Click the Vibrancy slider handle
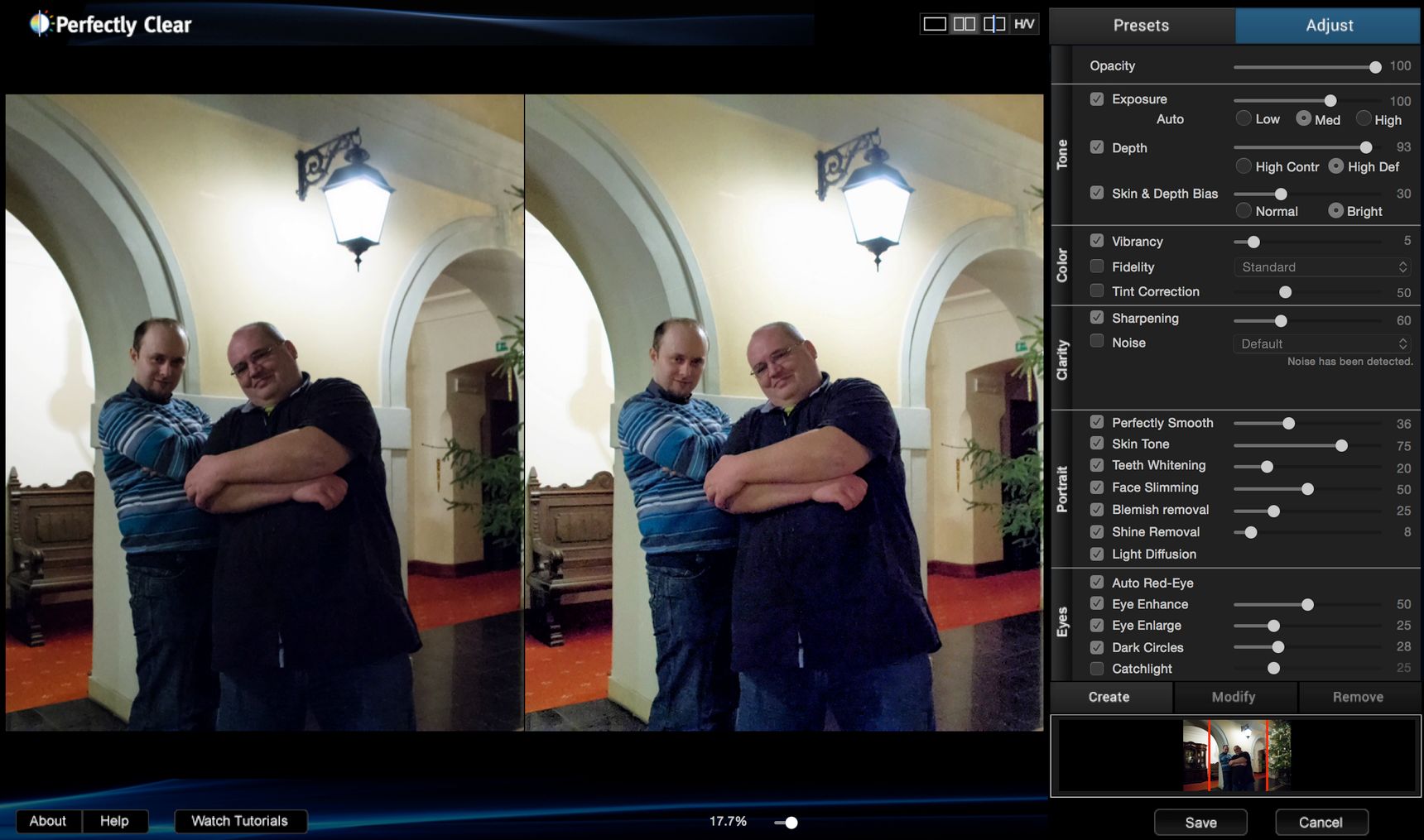 1253,242
